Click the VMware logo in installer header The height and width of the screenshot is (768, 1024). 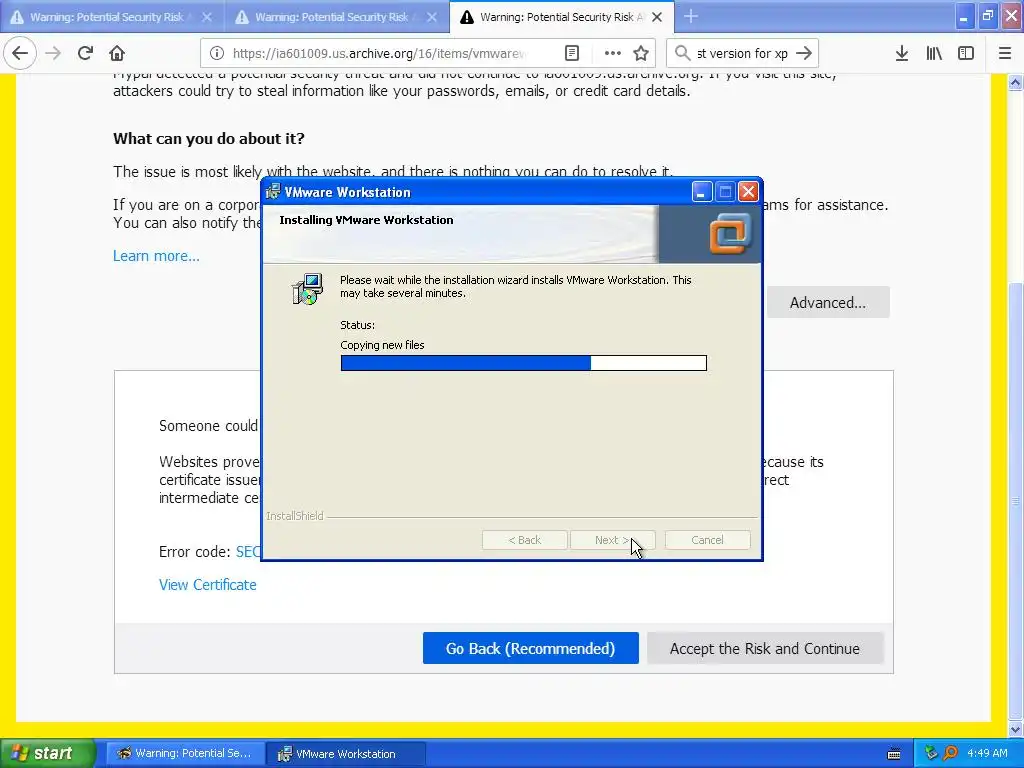(731, 232)
